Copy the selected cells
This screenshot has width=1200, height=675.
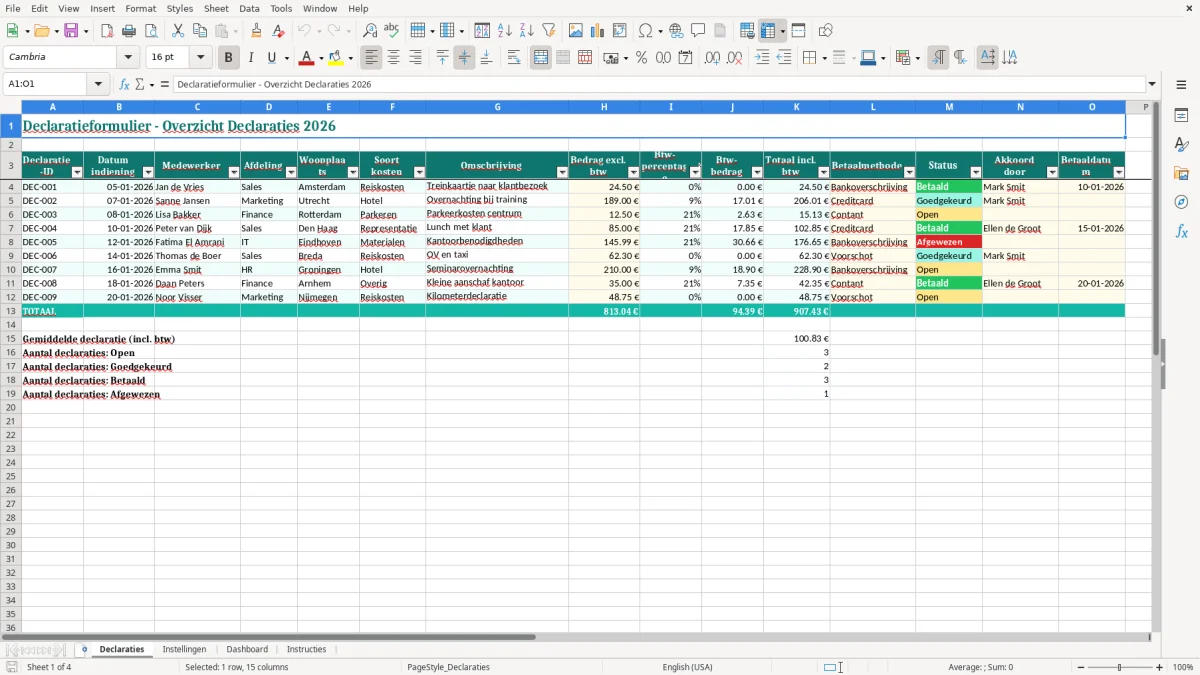pyautogui.click(x=200, y=31)
